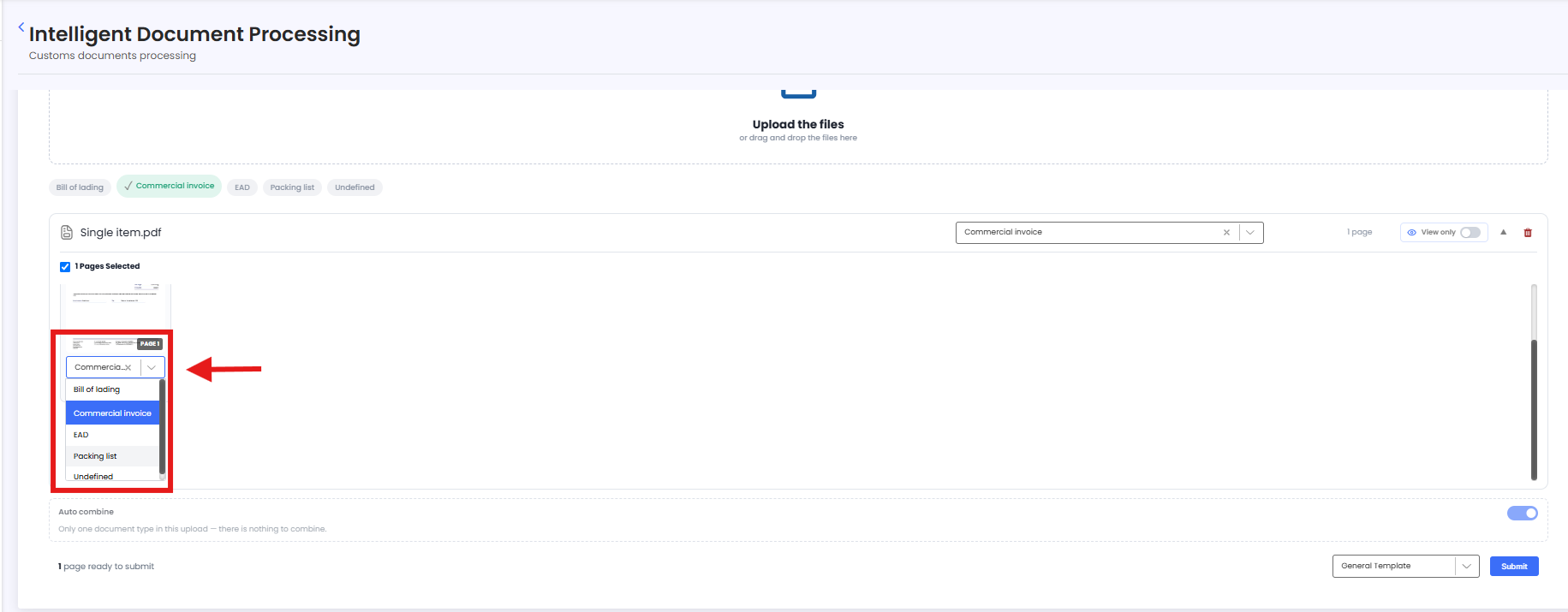Collapse the file panel with up triangle
Image resolution: width=1568 pixels, height=612 pixels.
1504,232
